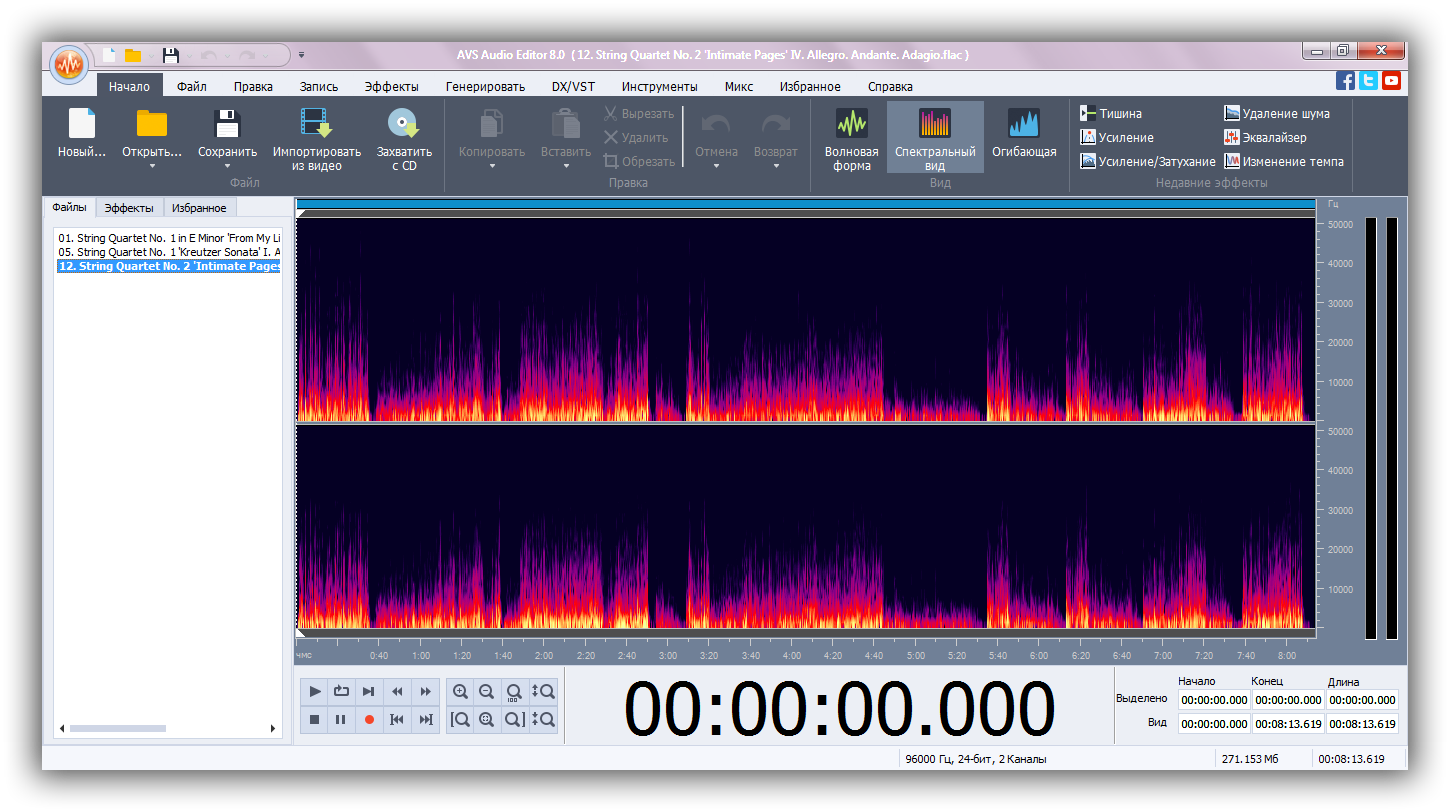Stop playback with the Stop button
1450x812 pixels.
[x=315, y=719]
